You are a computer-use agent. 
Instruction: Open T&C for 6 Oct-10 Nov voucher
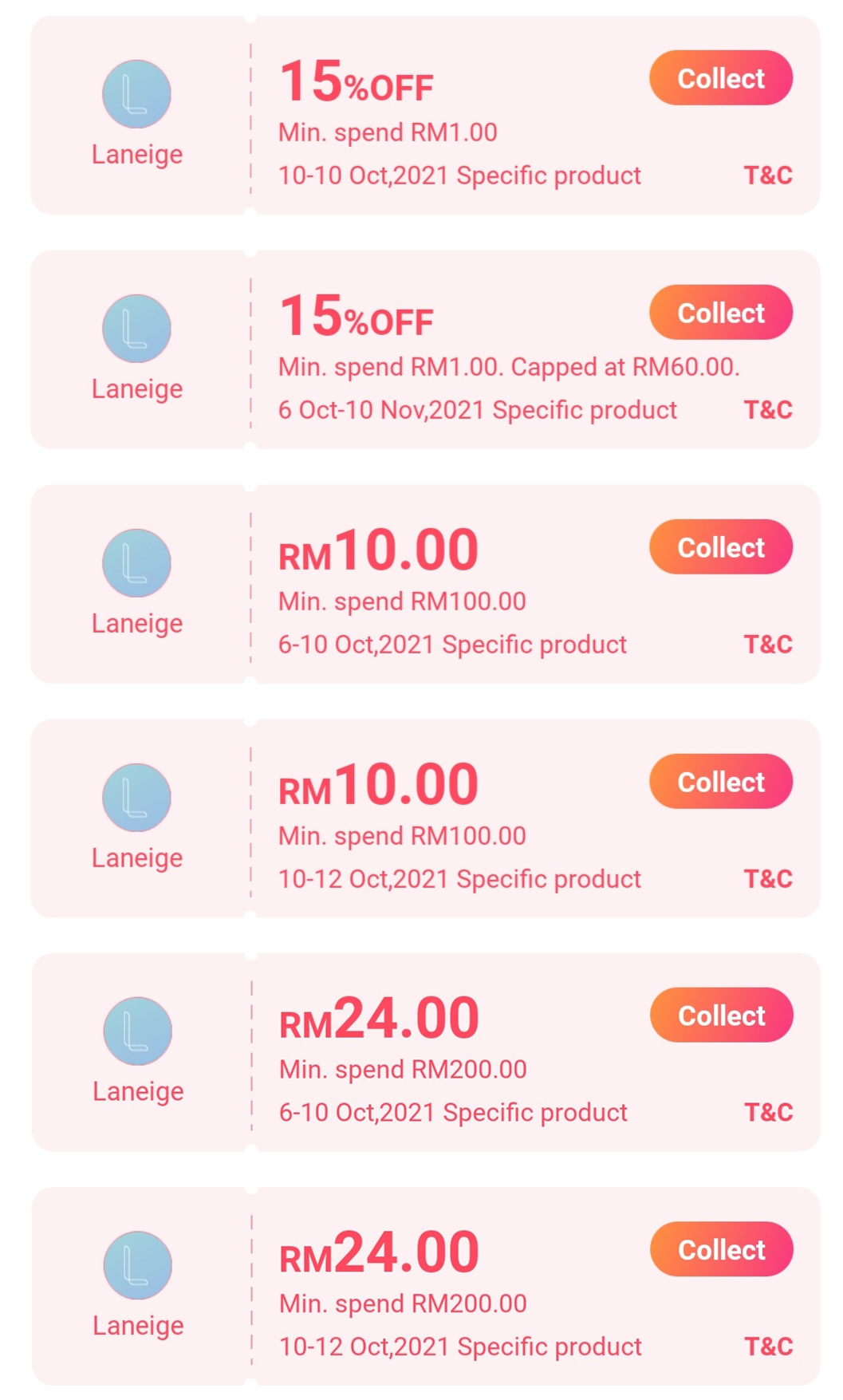pyautogui.click(x=768, y=410)
